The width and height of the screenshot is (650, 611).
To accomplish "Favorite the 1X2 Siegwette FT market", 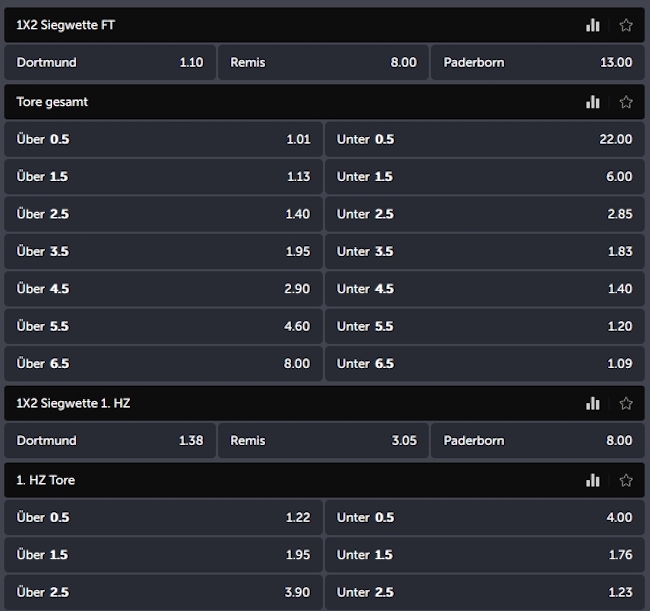I will click(x=626, y=25).
